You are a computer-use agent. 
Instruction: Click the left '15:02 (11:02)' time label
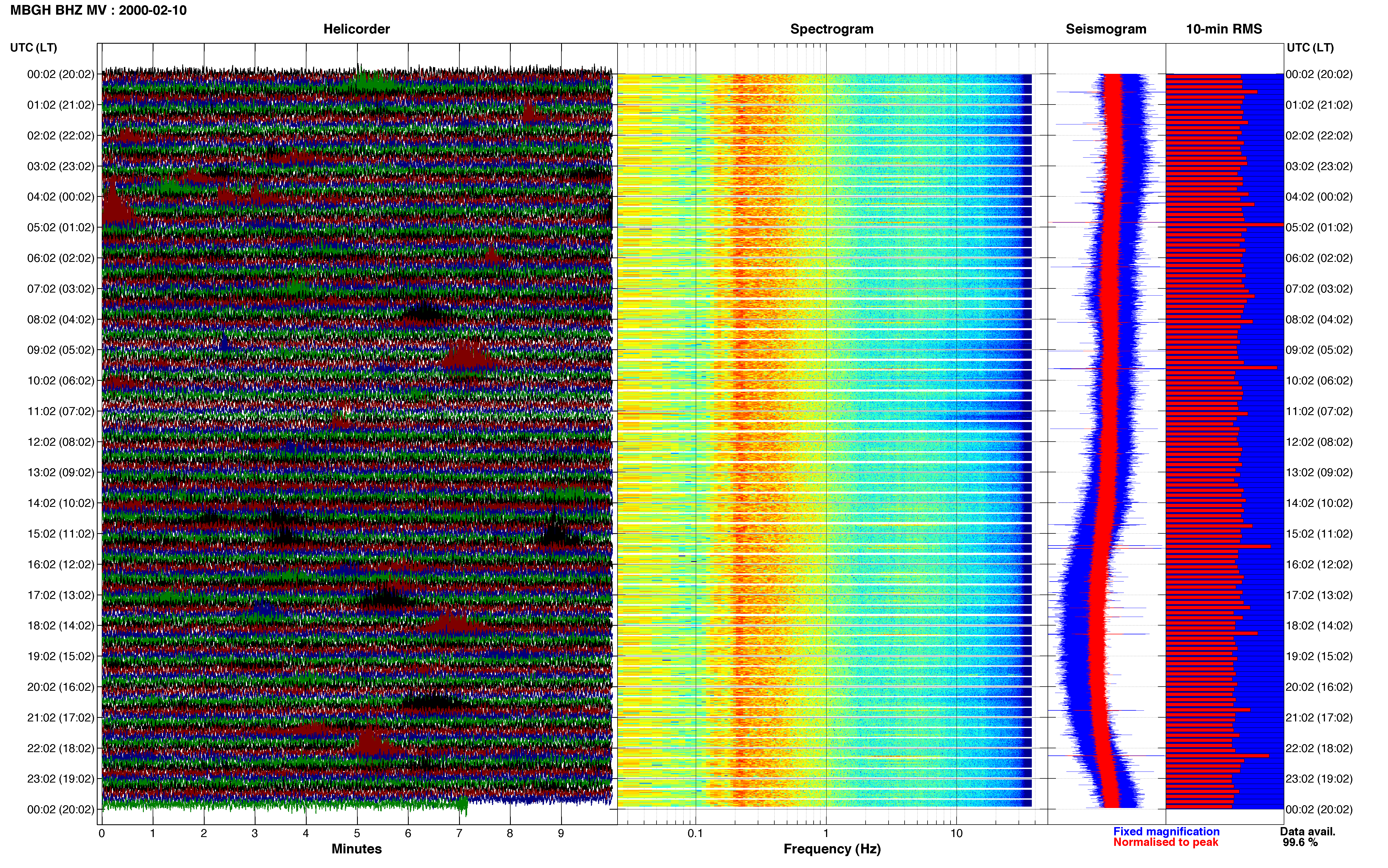(61, 534)
